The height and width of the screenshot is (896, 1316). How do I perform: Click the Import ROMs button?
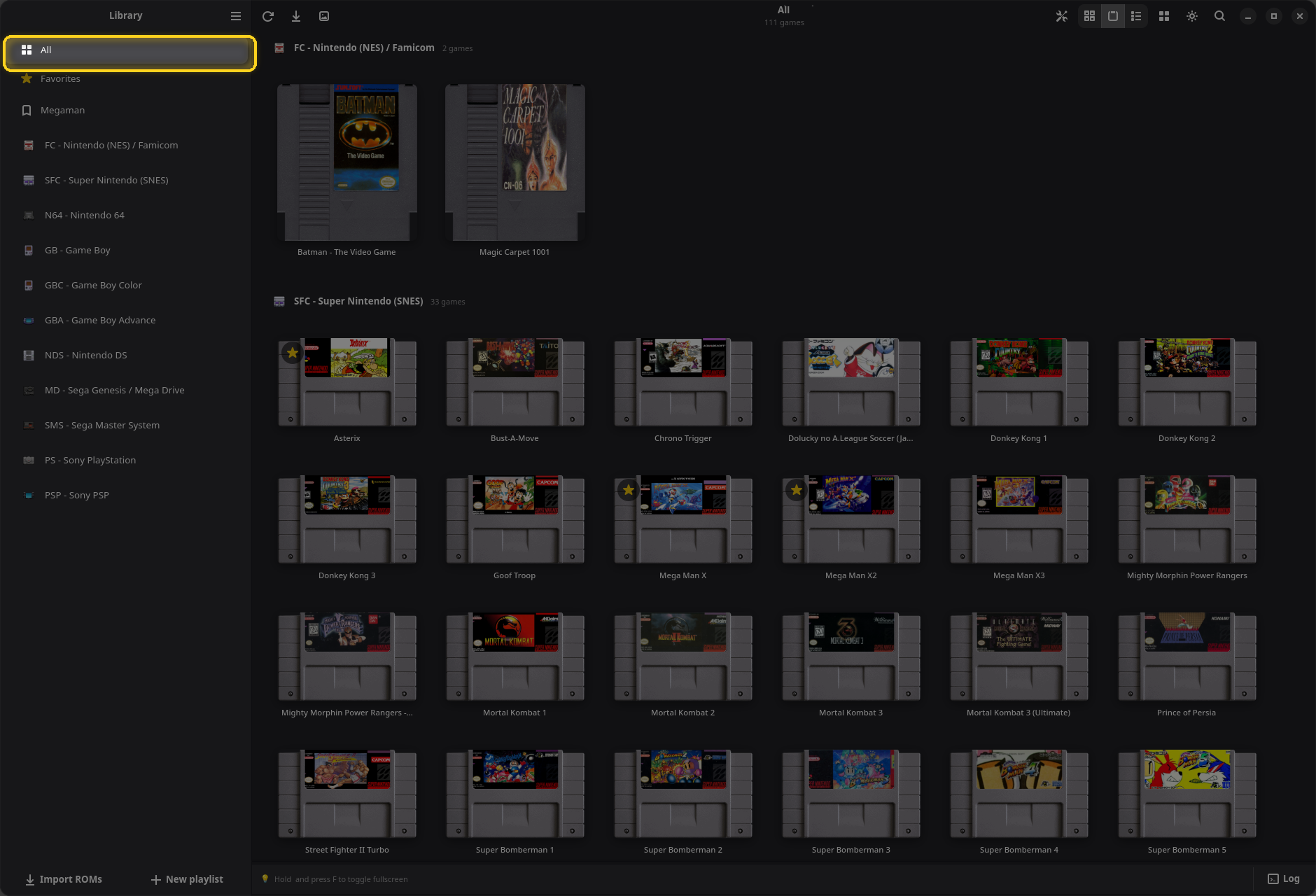click(x=64, y=879)
